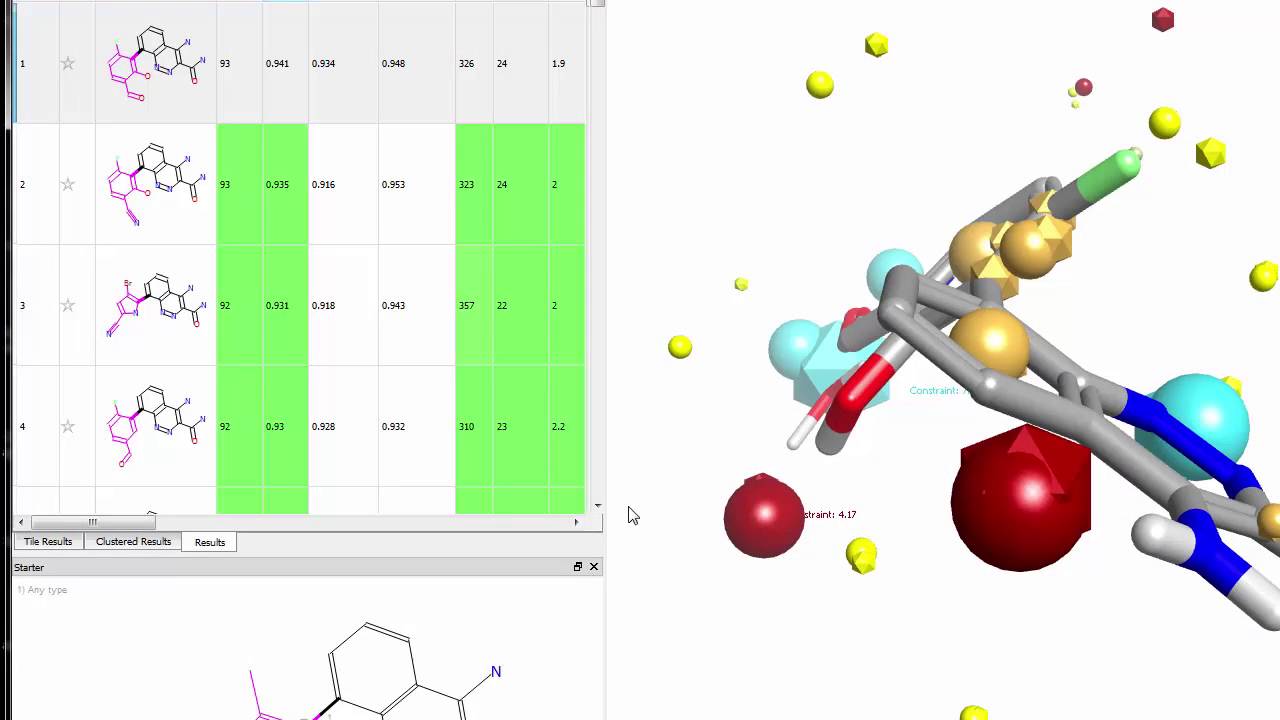Image resolution: width=1280 pixels, height=720 pixels.
Task: Click value 23 in row 4
Action: (502, 426)
